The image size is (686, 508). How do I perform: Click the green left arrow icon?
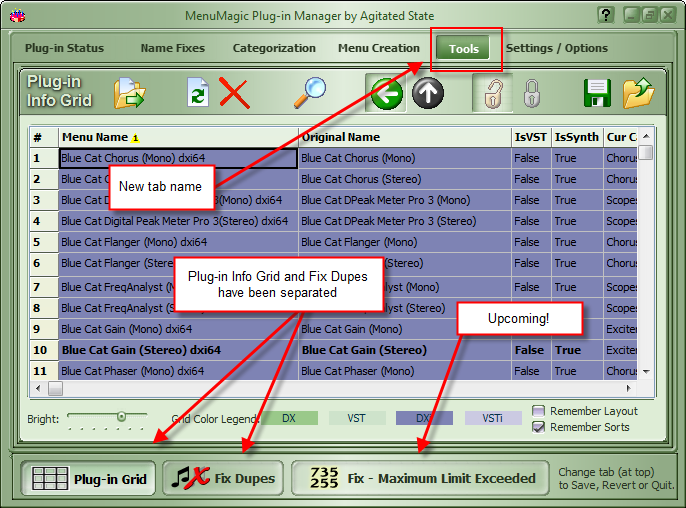tap(386, 93)
